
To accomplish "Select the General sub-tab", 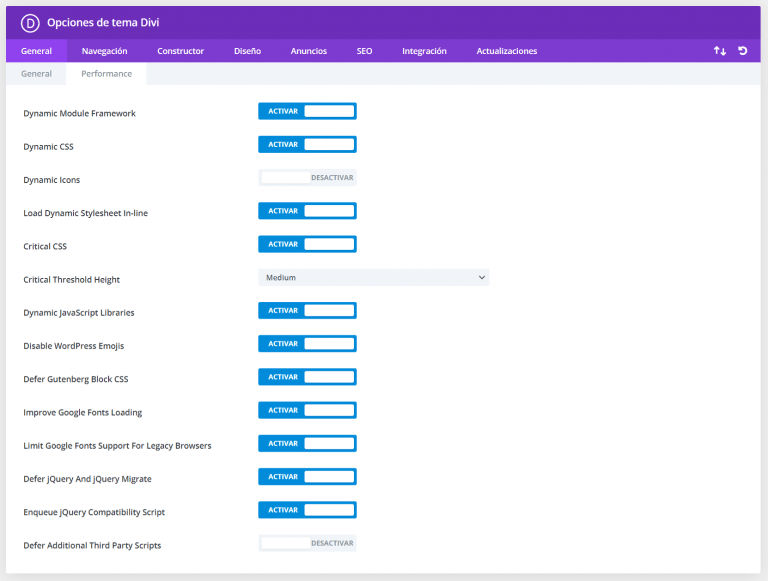I will click(x=36, y=74).
